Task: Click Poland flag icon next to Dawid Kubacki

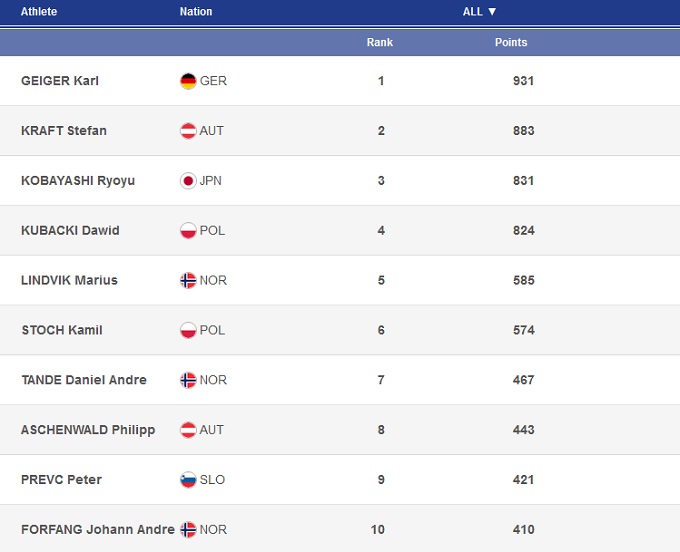Action: tap(188, 231)
